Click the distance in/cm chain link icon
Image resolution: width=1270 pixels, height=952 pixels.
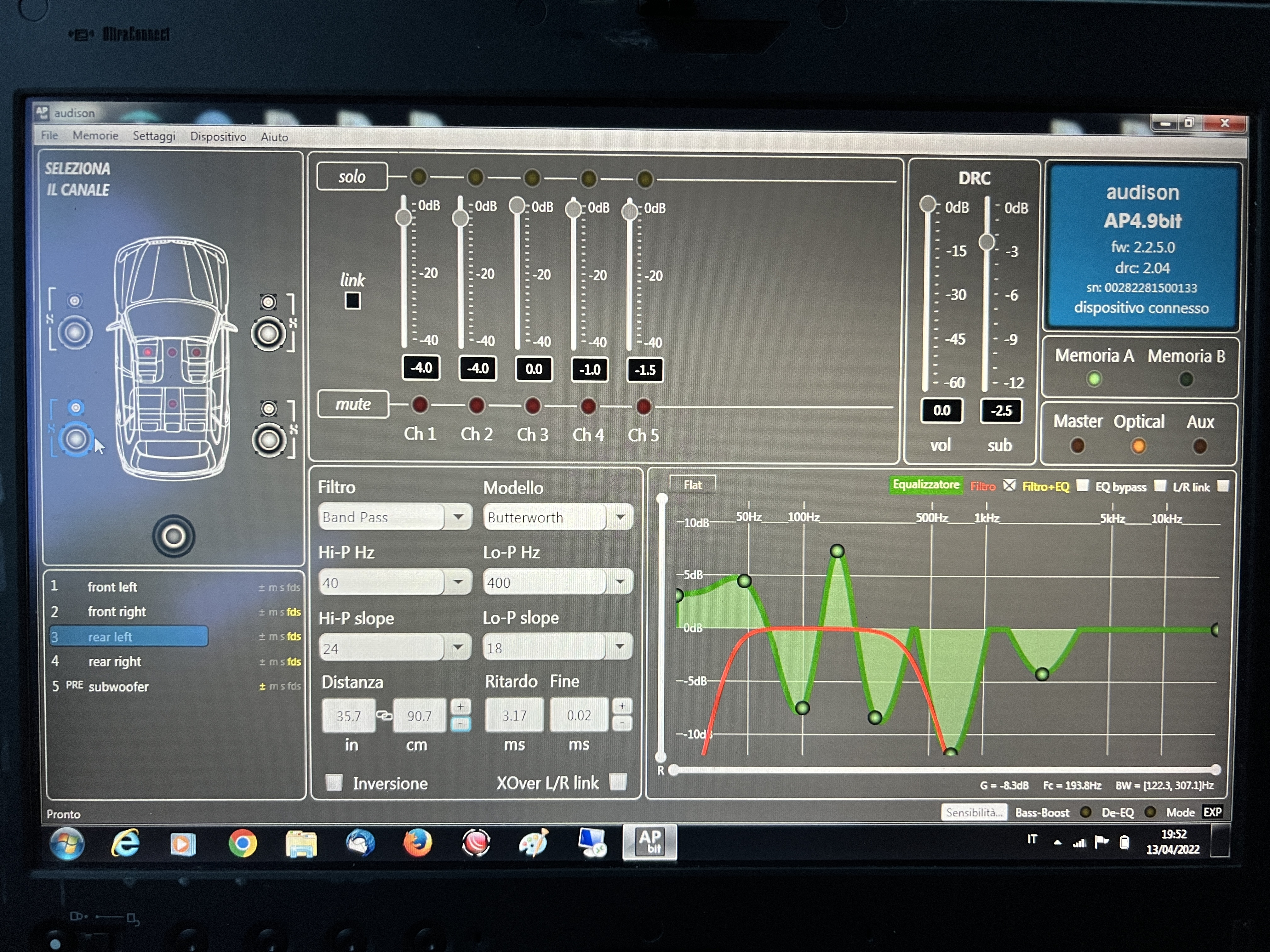(x=384, y=716)
